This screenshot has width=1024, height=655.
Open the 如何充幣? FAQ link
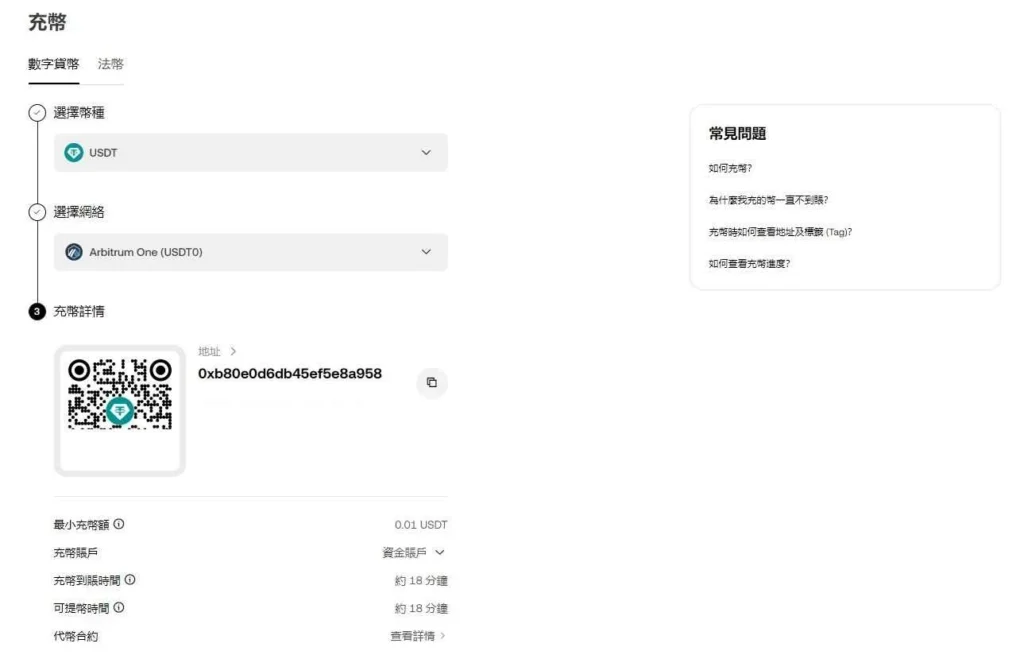pos(730,168)
